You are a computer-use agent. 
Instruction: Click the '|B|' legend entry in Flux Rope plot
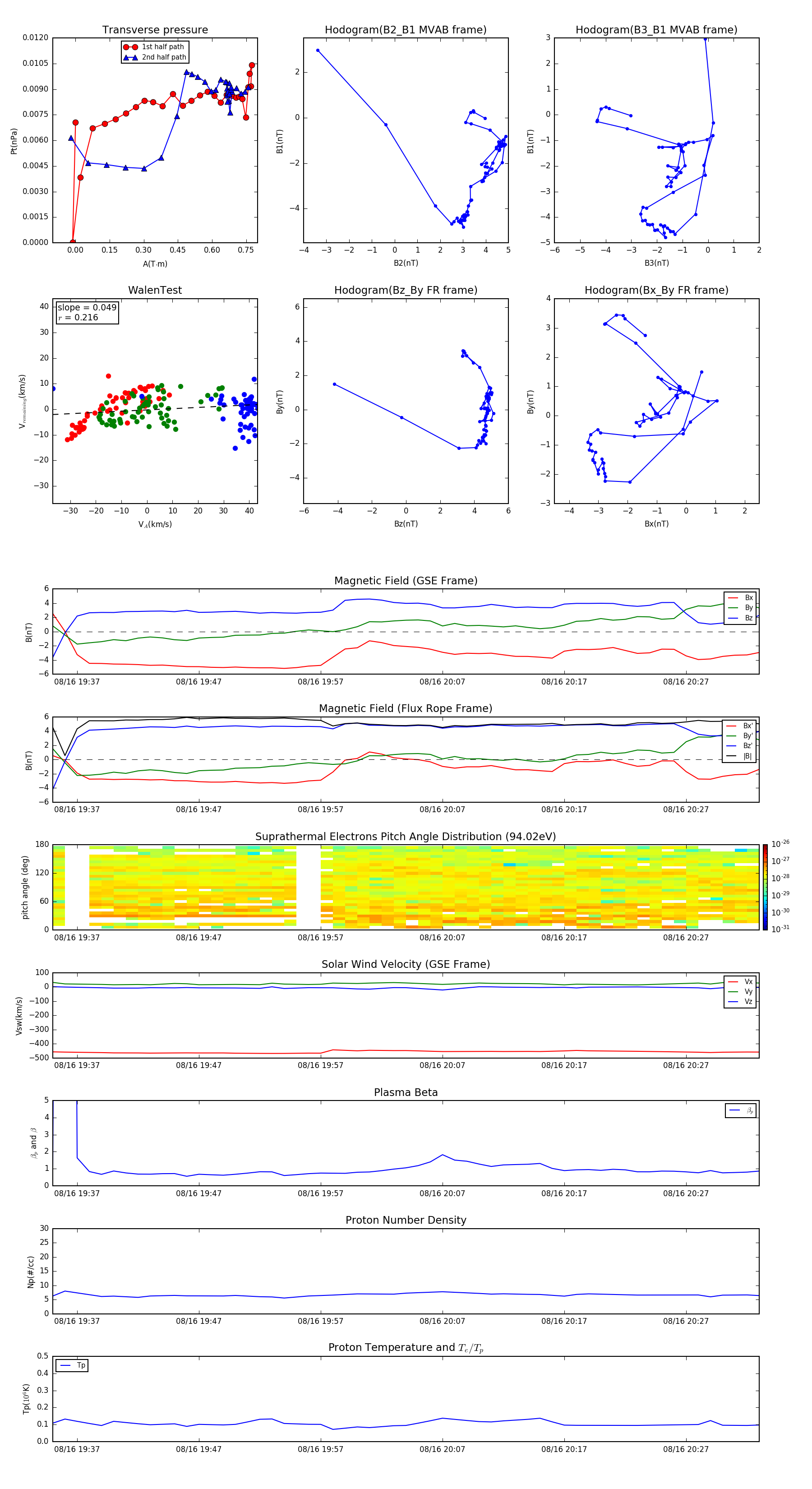tap(740, 756)
